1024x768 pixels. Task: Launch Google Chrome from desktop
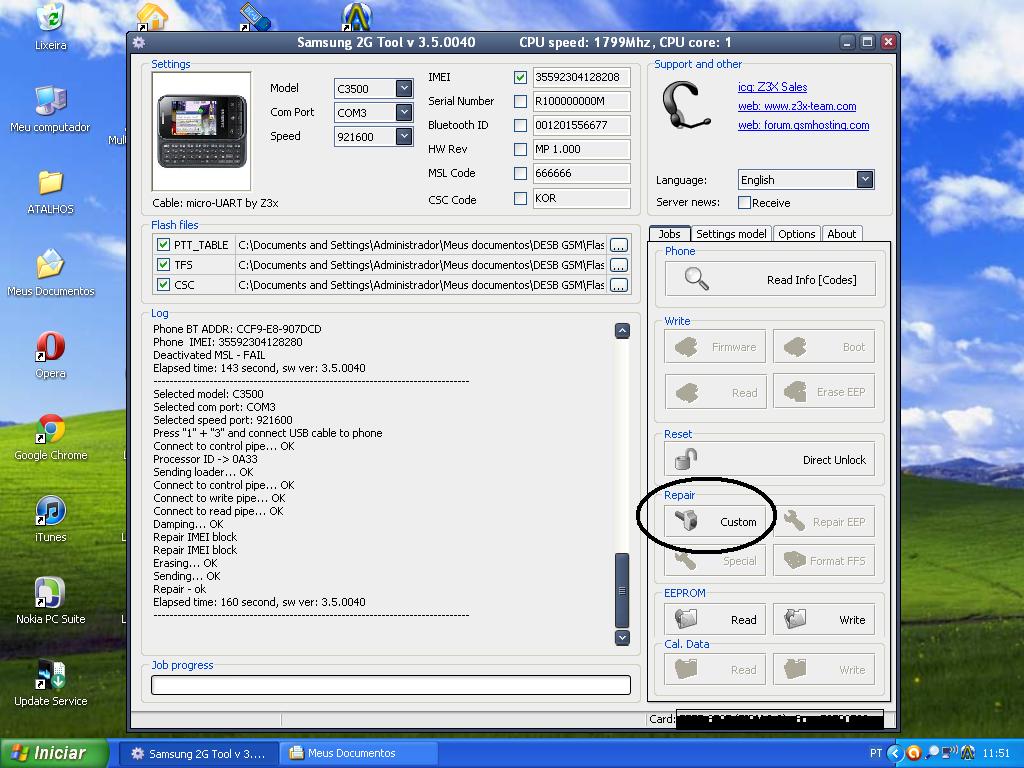point(50,436)
